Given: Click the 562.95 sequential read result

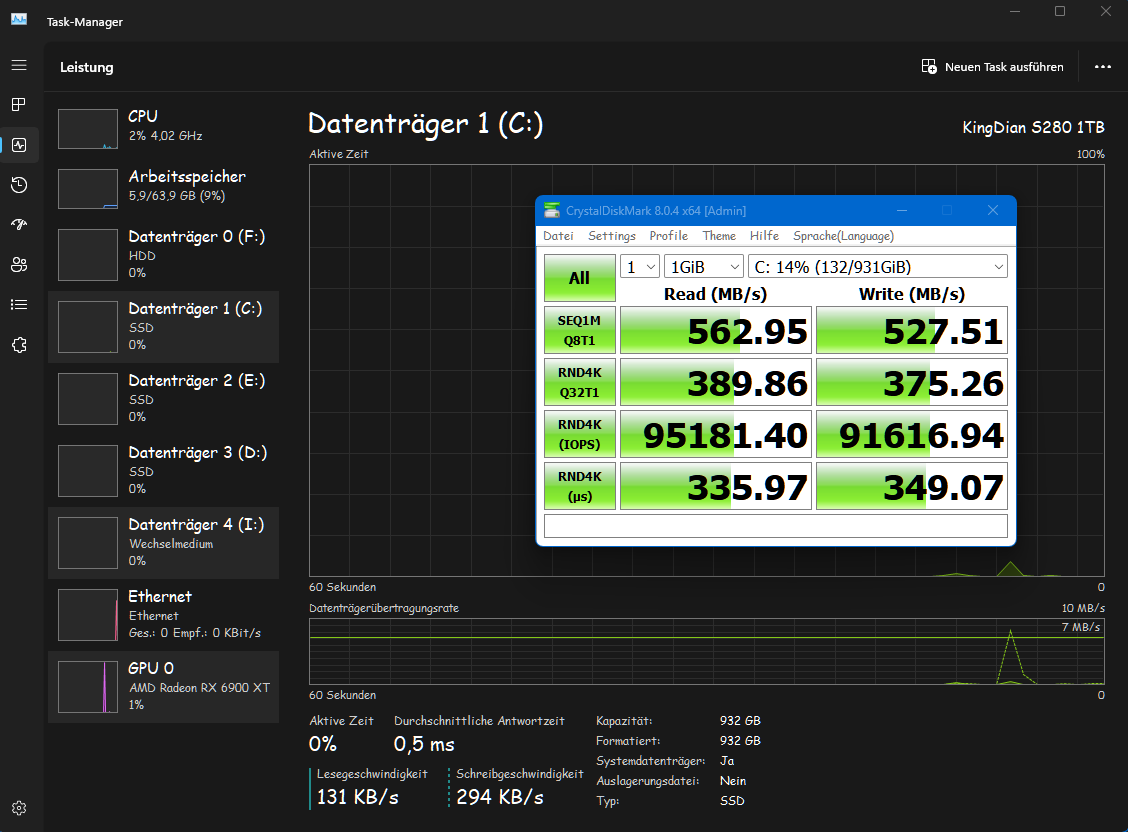Looking at the screenshot, I should (716, 330).
